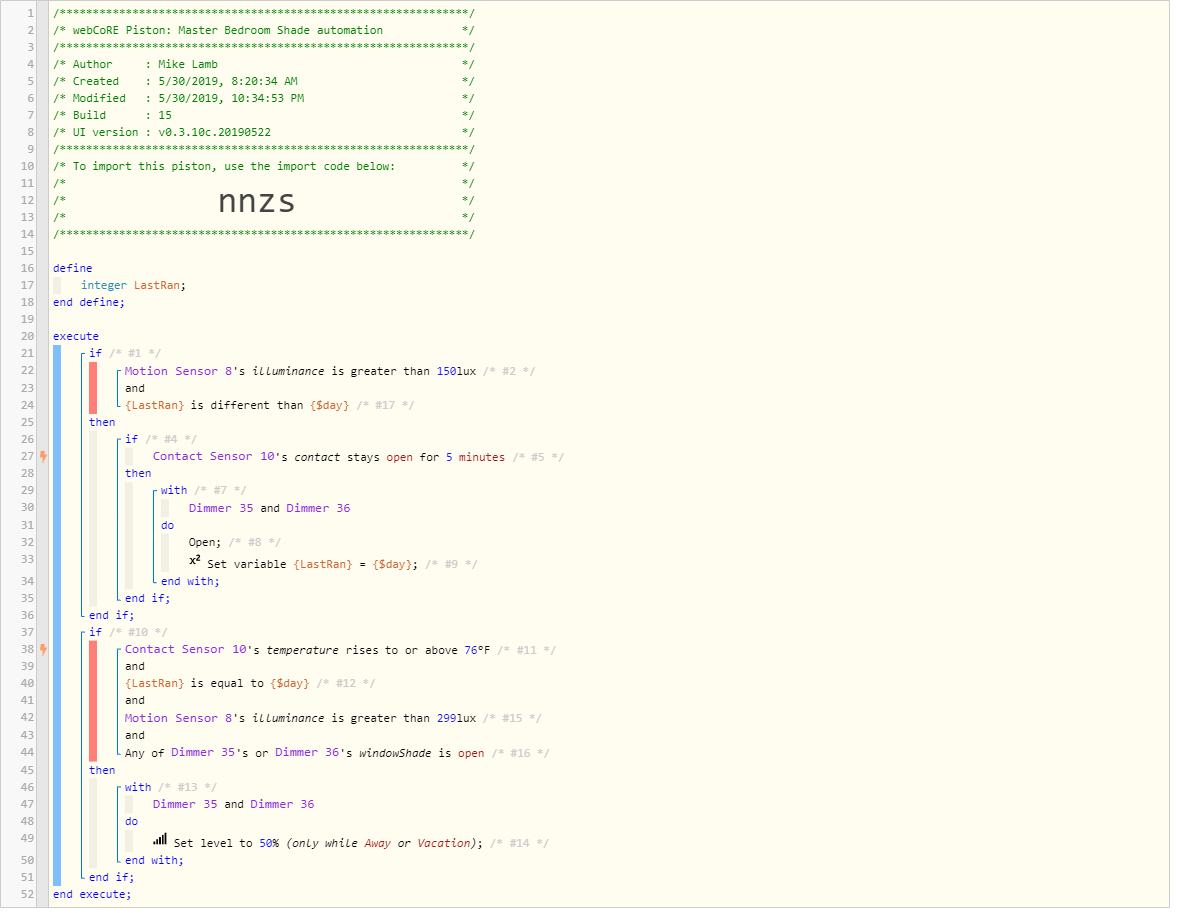Viewport: 1178px width, 913px height.
Task: Click the UI version v0.3.10c.20190522 line
Action: pos(263,133)
